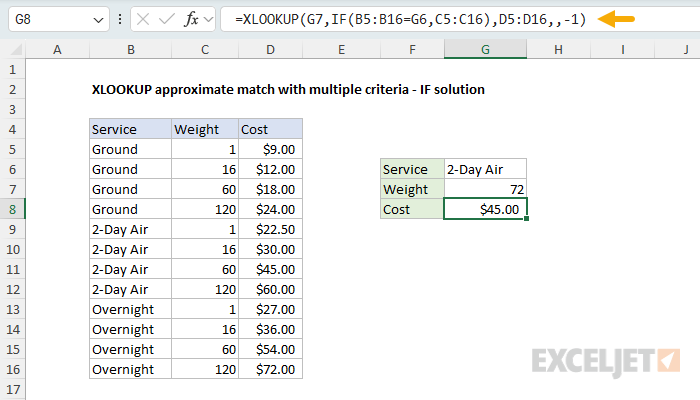Screen dimensions: 700x400
Task: Click the $45.00 cell in row 11
Action: pos(271,269)
